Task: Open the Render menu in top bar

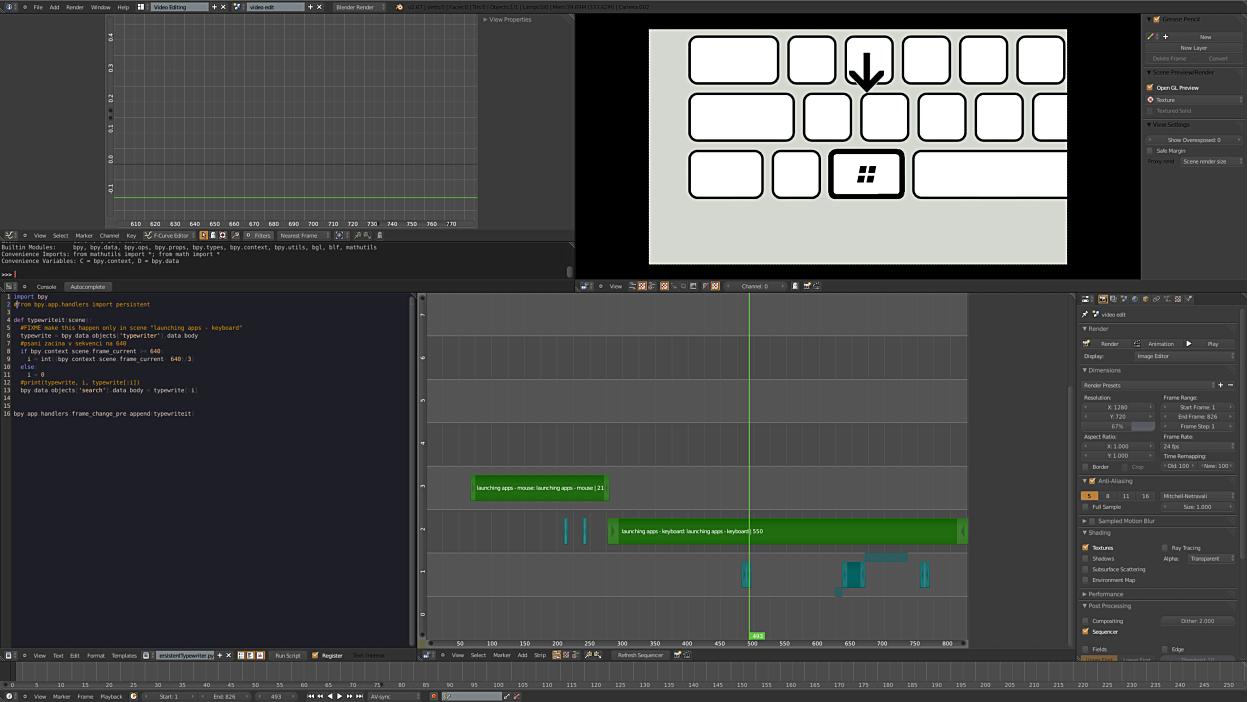Action: pos(75,7)
